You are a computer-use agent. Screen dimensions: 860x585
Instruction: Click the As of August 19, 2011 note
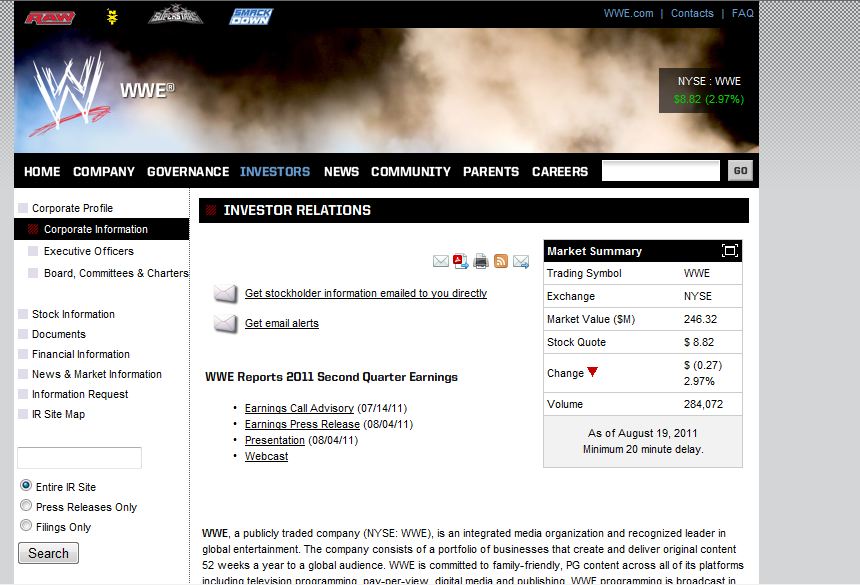[643, 433]
